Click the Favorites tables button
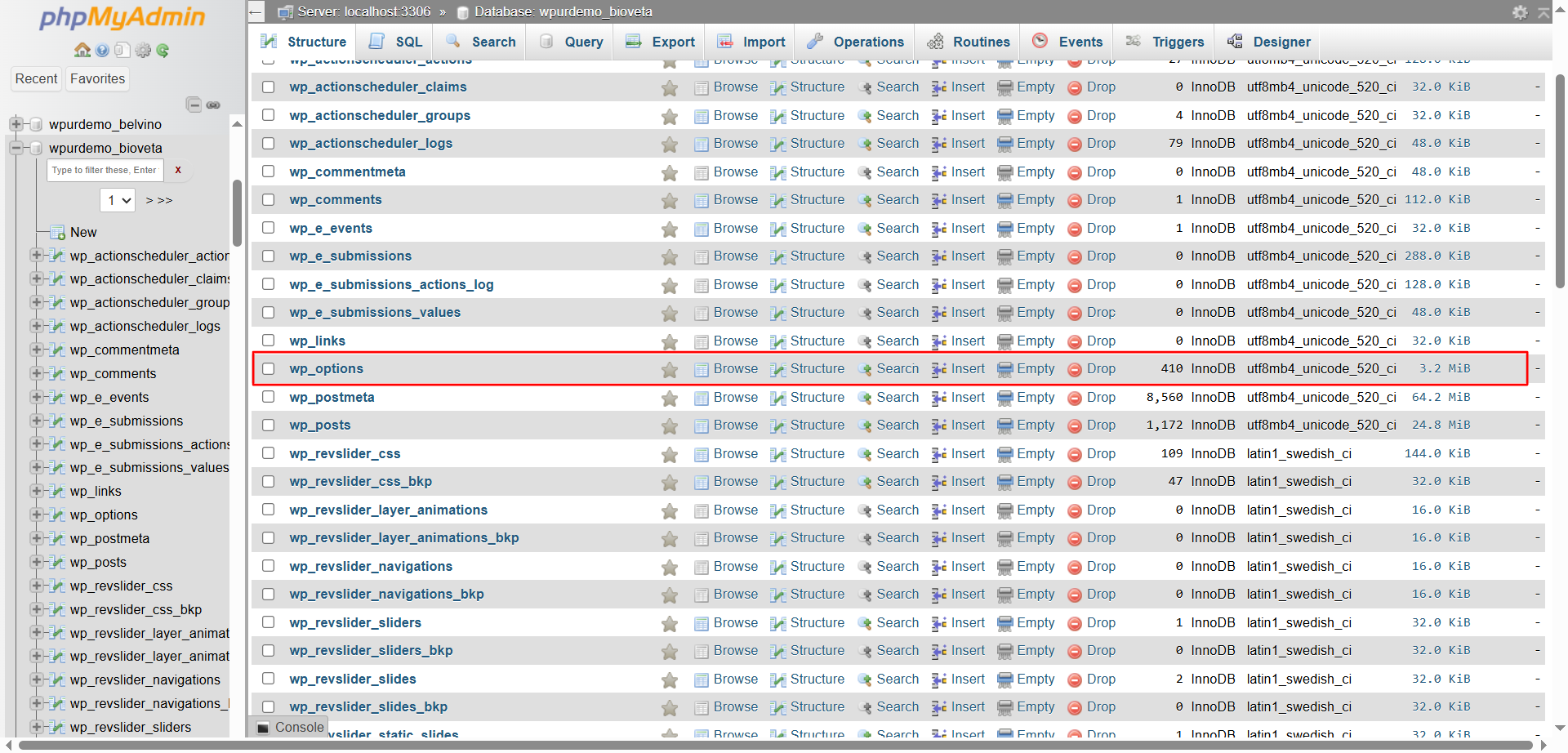The image size is (1568, 753). pos(98,78)
